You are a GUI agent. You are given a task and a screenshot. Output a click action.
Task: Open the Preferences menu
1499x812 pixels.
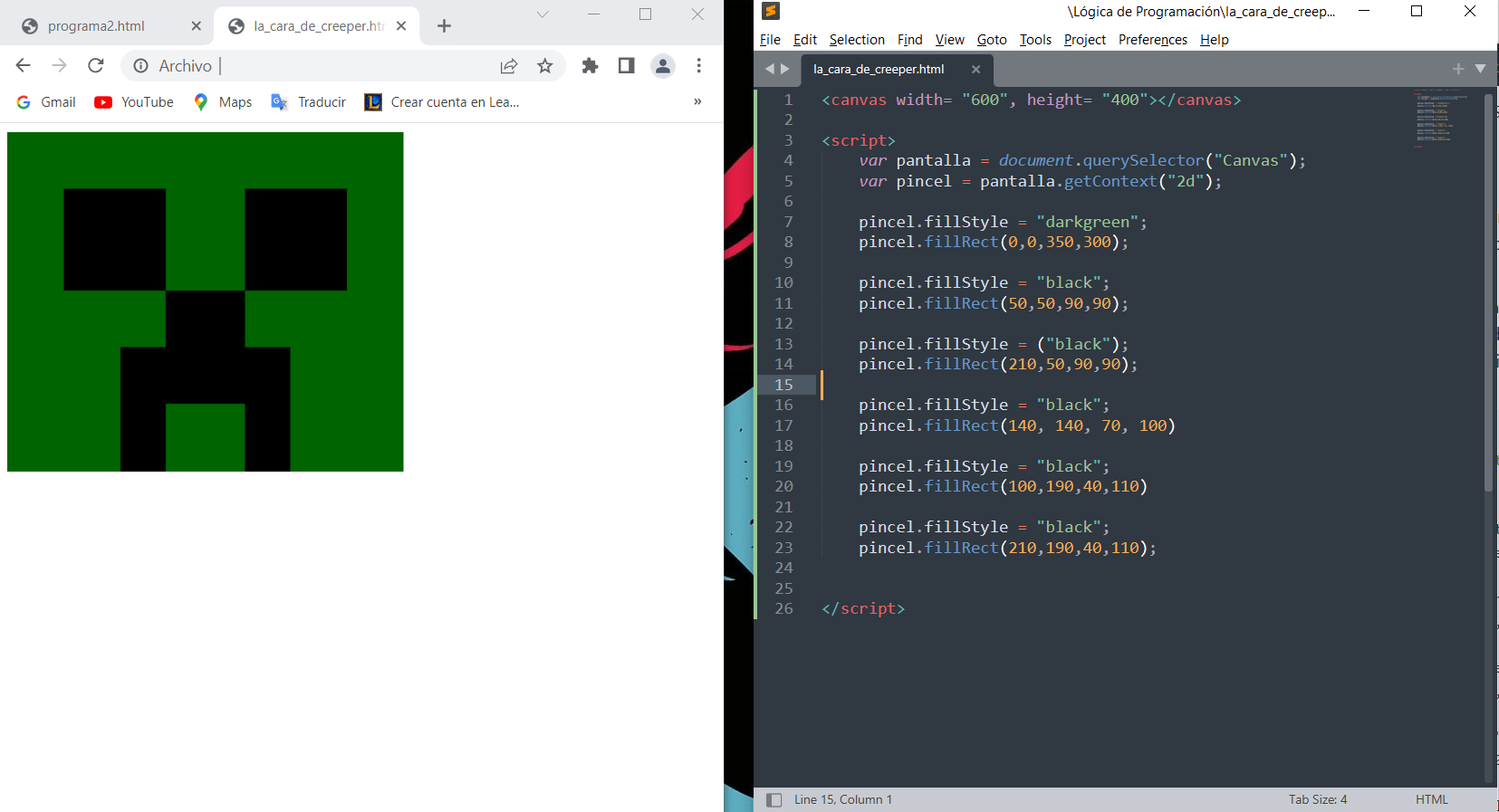[1153, 40]
